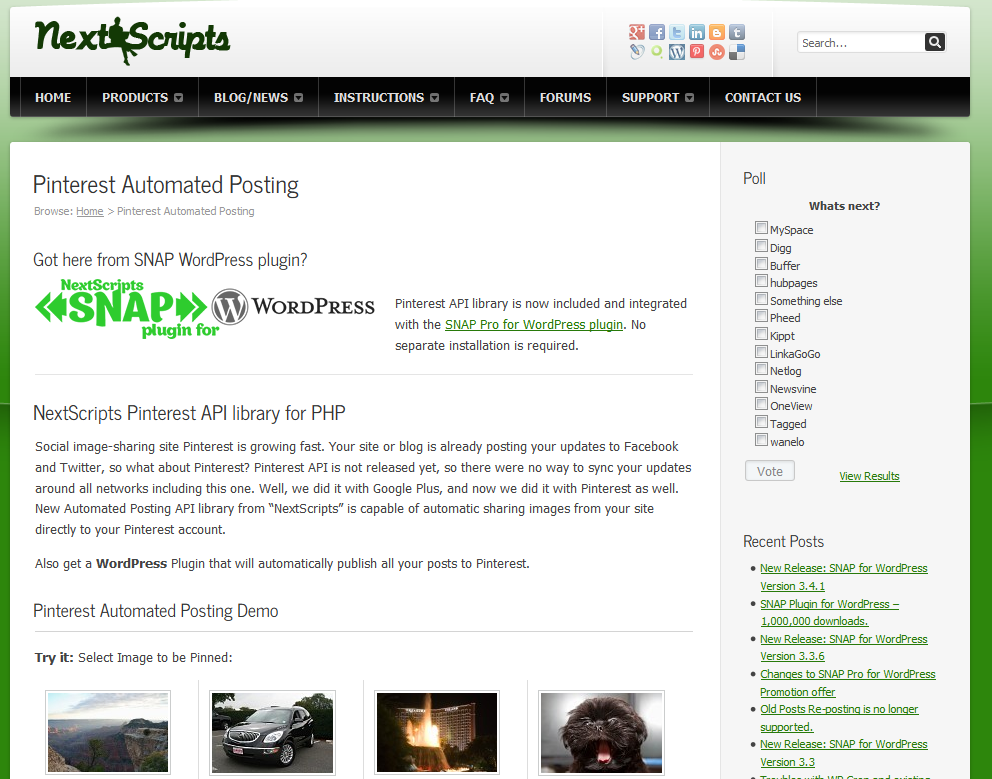
Task: Tick the Buffer poll checkbox
Action: tap(761, 263)
